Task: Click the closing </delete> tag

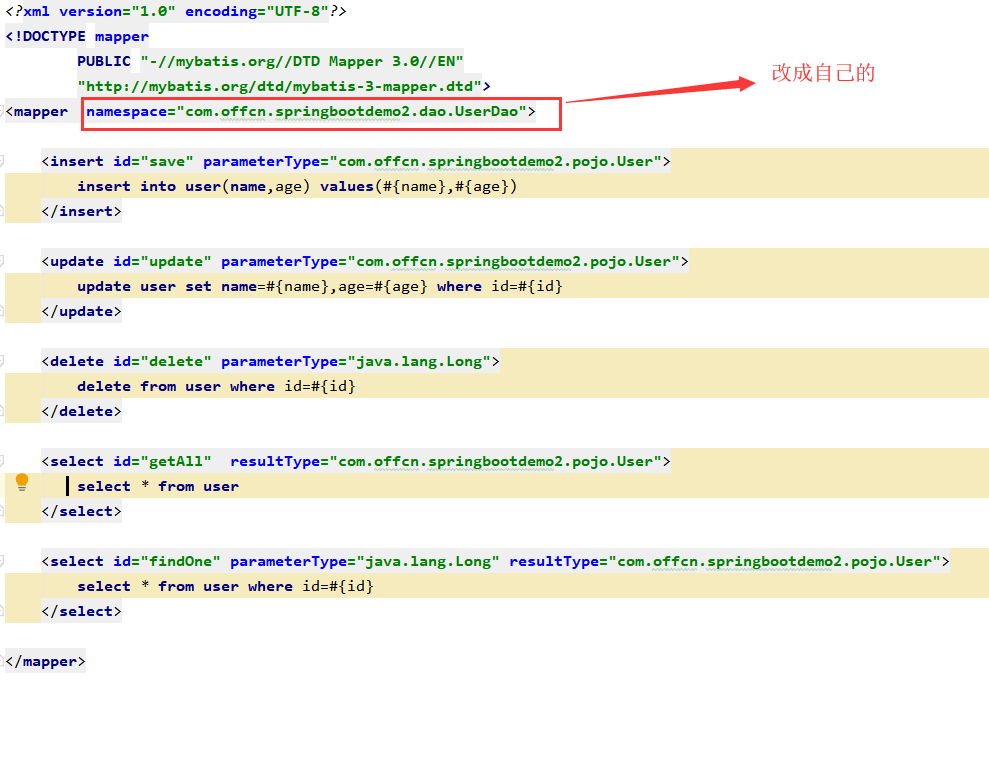Action: point(81,411)
